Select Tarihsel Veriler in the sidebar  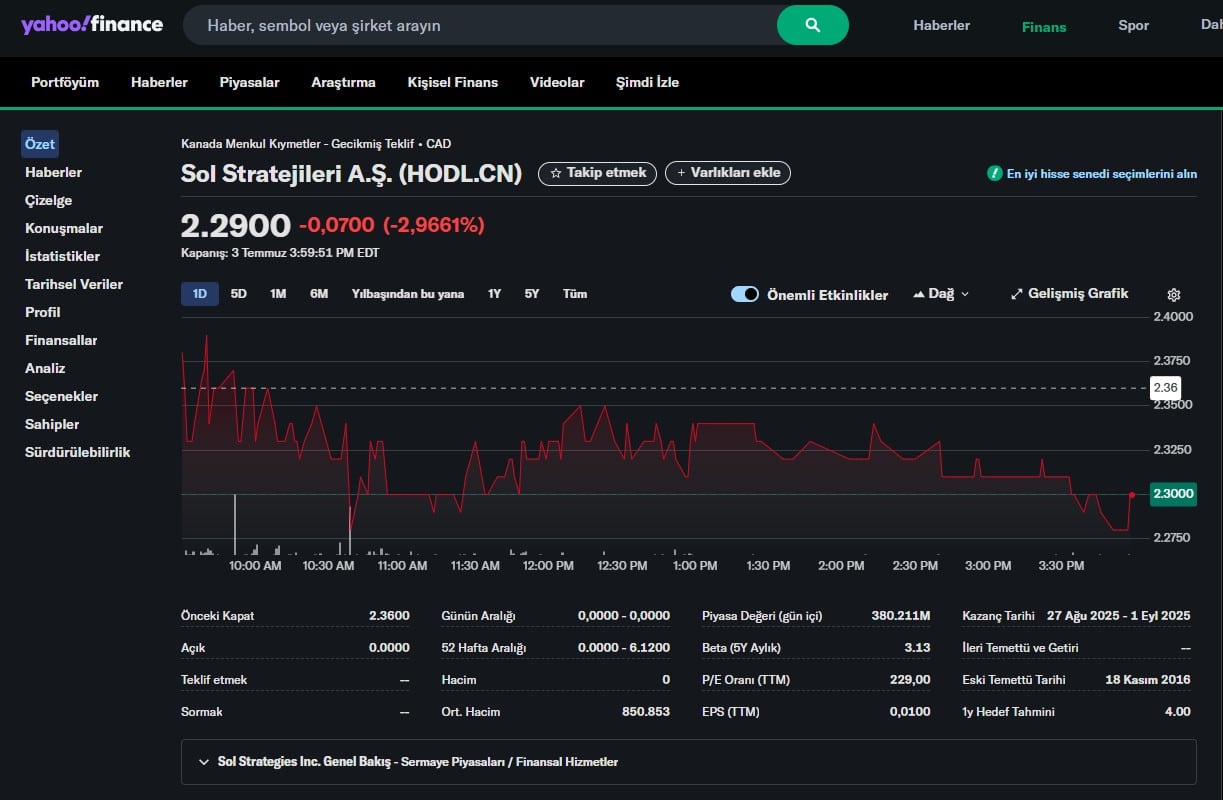74,284
